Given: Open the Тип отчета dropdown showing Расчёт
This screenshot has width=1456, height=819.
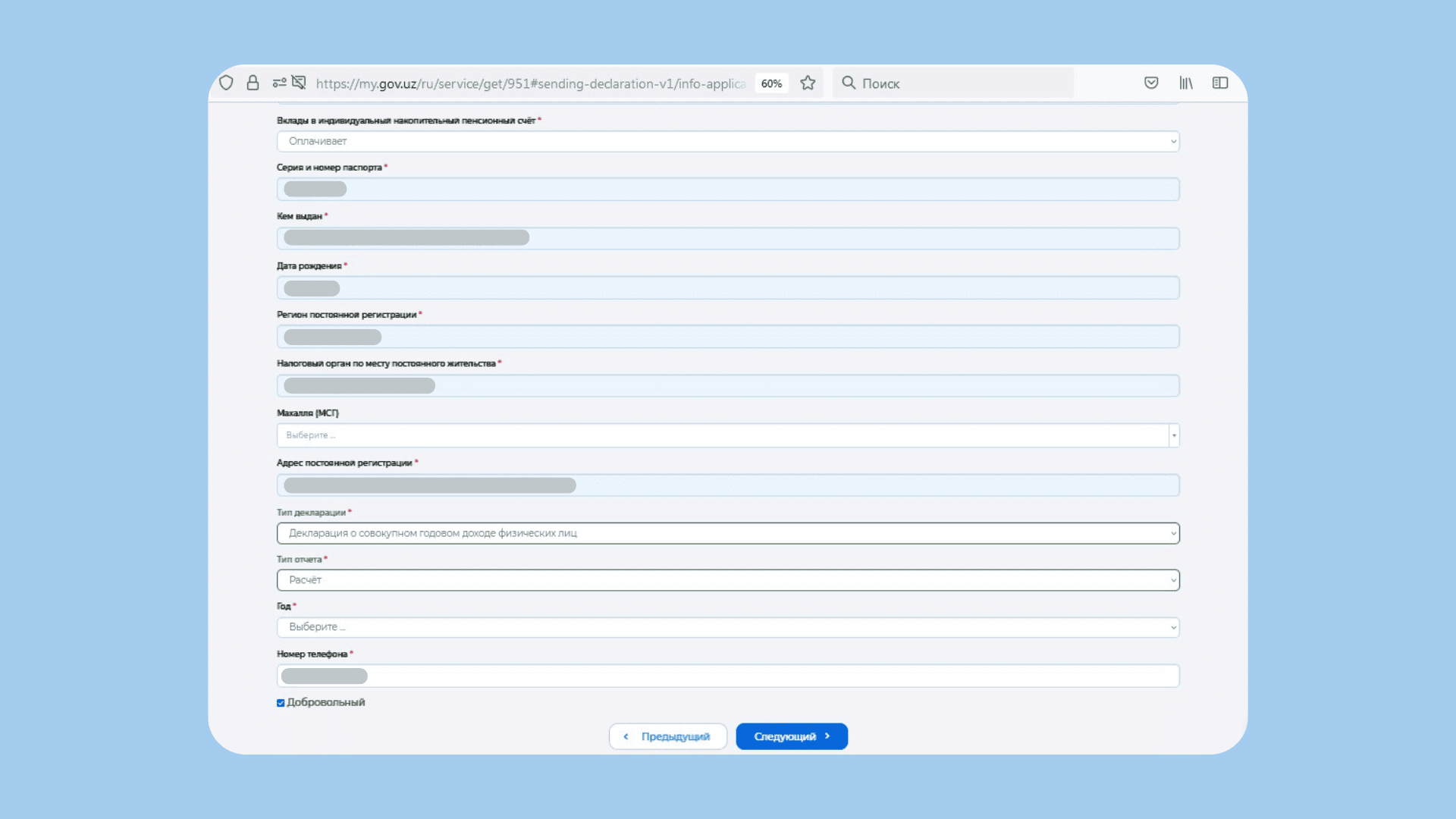Looking at the screenshot, I should click(x=727, y=580).
